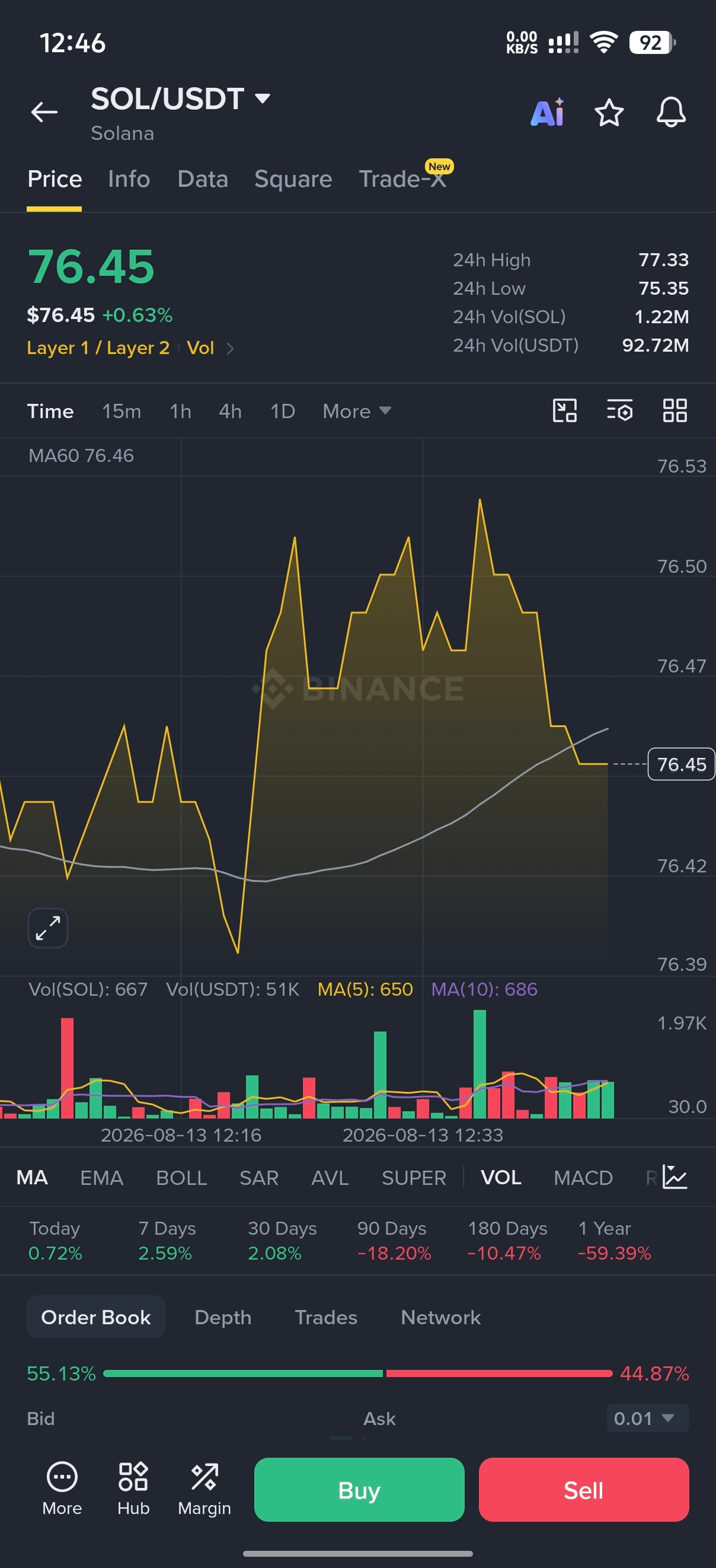Tap the 30 Days 2.08% performance
Screen dimensions: 716x1568
(282, 1240)
